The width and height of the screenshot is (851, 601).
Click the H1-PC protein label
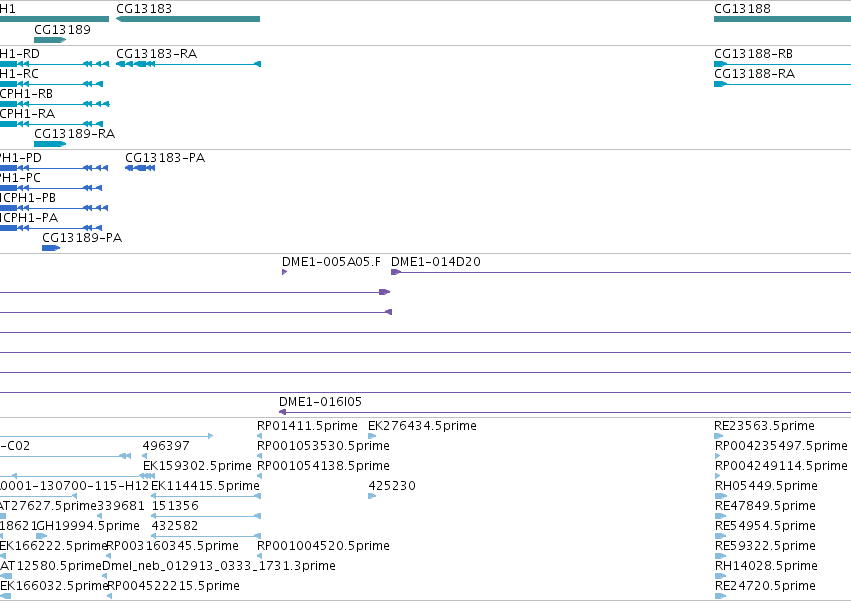click(x=20, y=178)
